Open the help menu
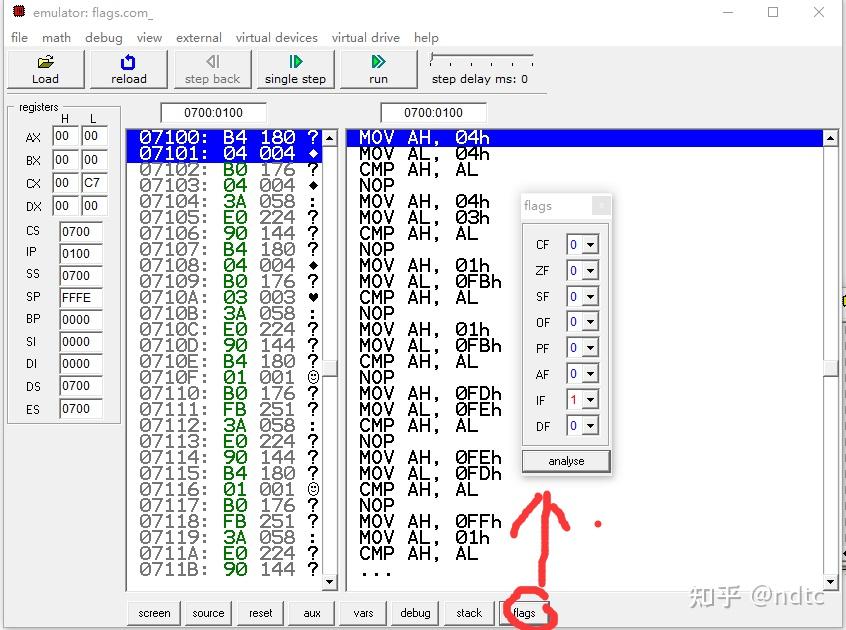The width and height of the screenshot is (846, 630). [426, 37]
